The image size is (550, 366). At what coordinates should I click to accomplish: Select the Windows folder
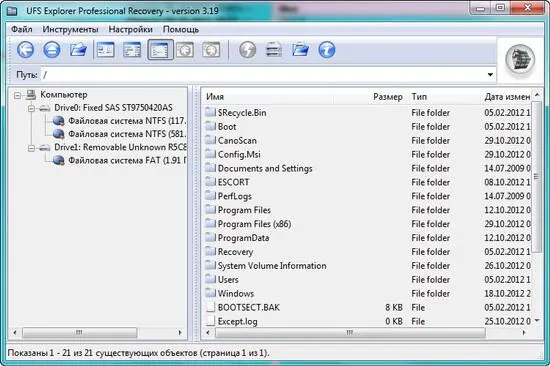pyautogui.click(x=236, y=293)
